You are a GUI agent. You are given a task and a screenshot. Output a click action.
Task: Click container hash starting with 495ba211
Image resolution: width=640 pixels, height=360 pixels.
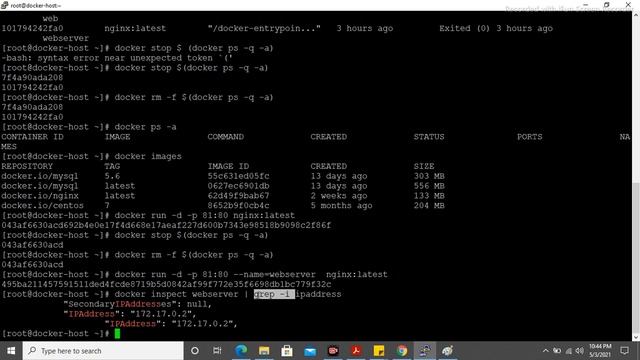(x=166, y=284)
